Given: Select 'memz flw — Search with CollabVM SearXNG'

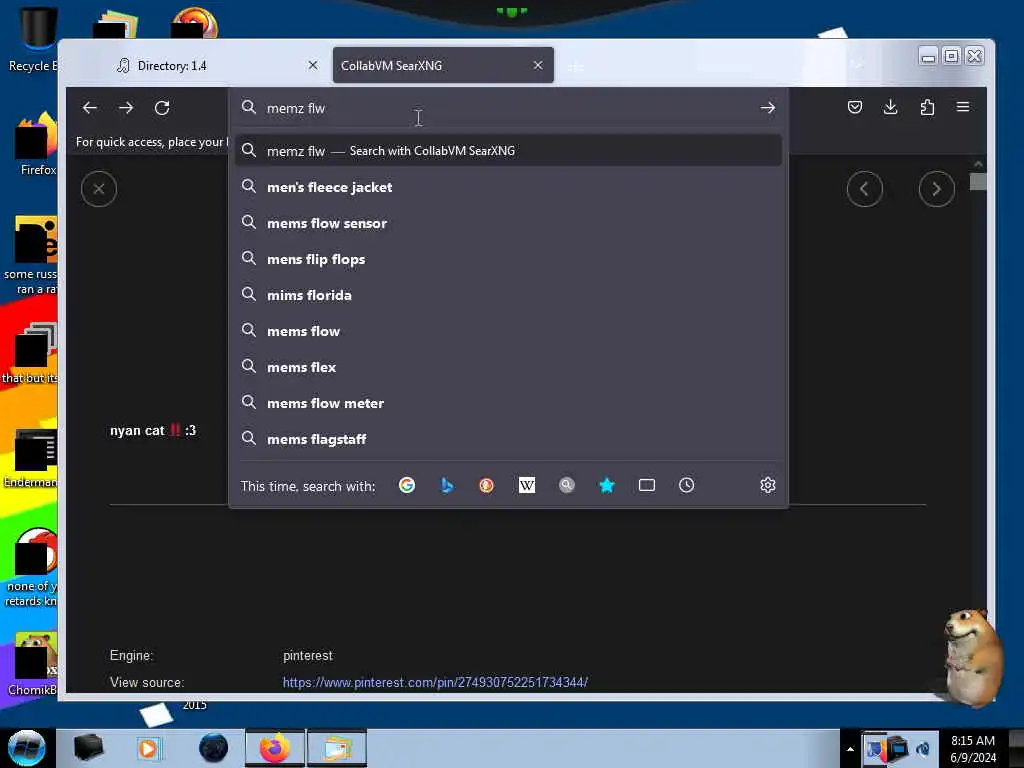Looking at the screenshot, I should point(508,151).
